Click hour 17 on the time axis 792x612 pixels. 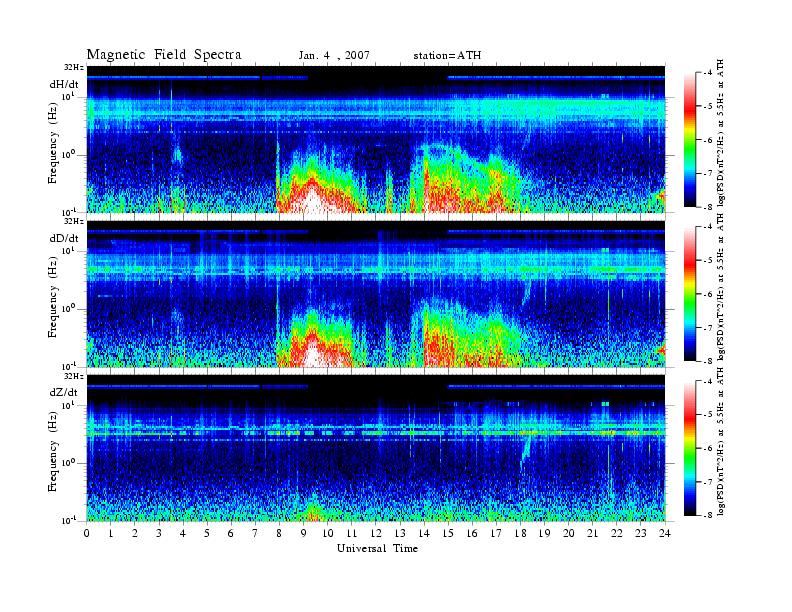coord(496,534)
